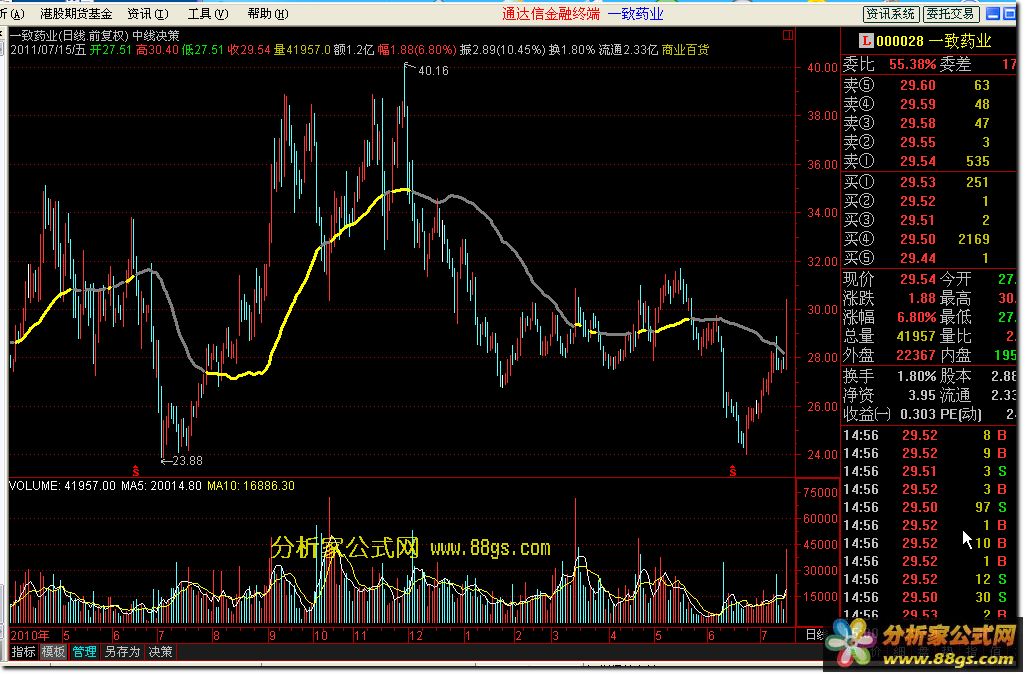The width and height of the screenshot is (1025, 674).
Task: Switch to the 指标 tab
Action: [x=24, y=652]
